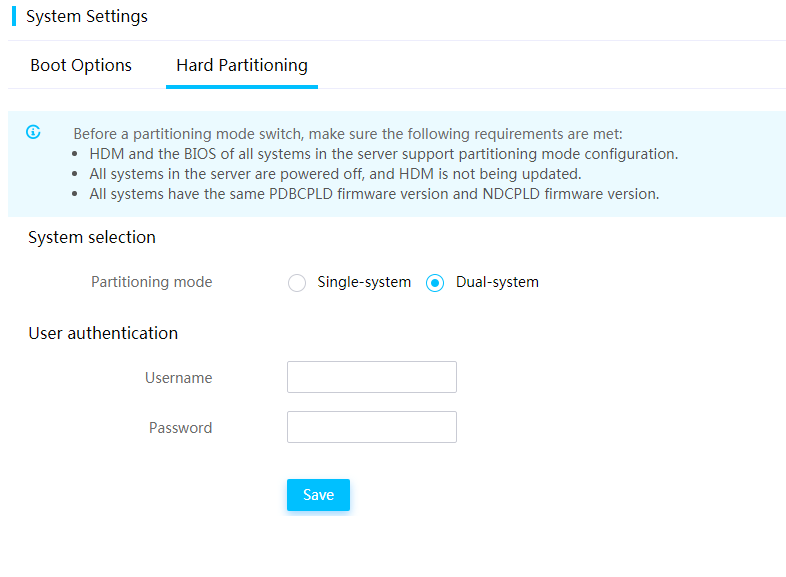This screenshot has height=577, width=786.
Task: Click the Username field label
Action: [x=178, y=377]
